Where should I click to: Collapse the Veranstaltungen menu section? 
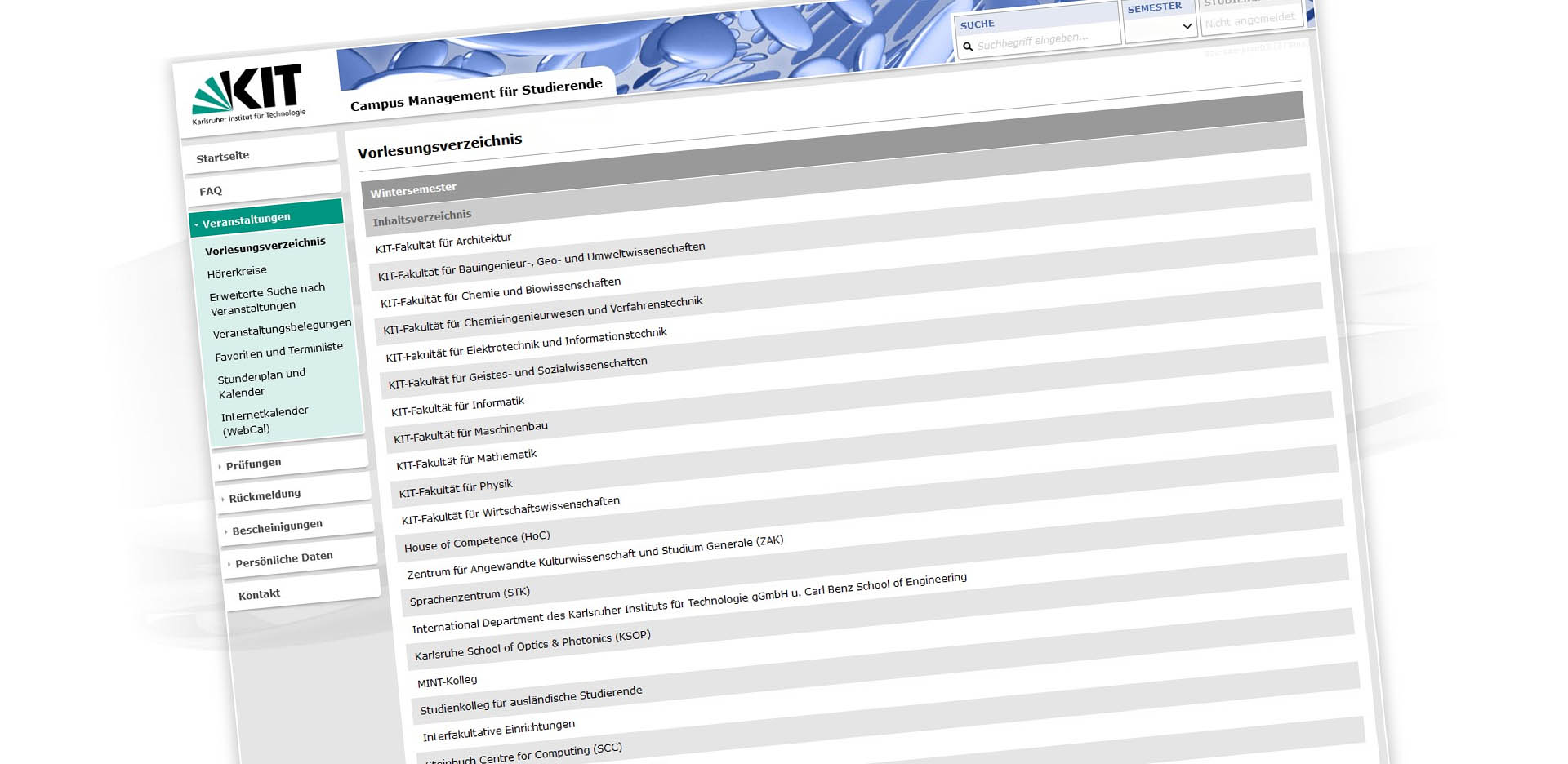[266, 218]
